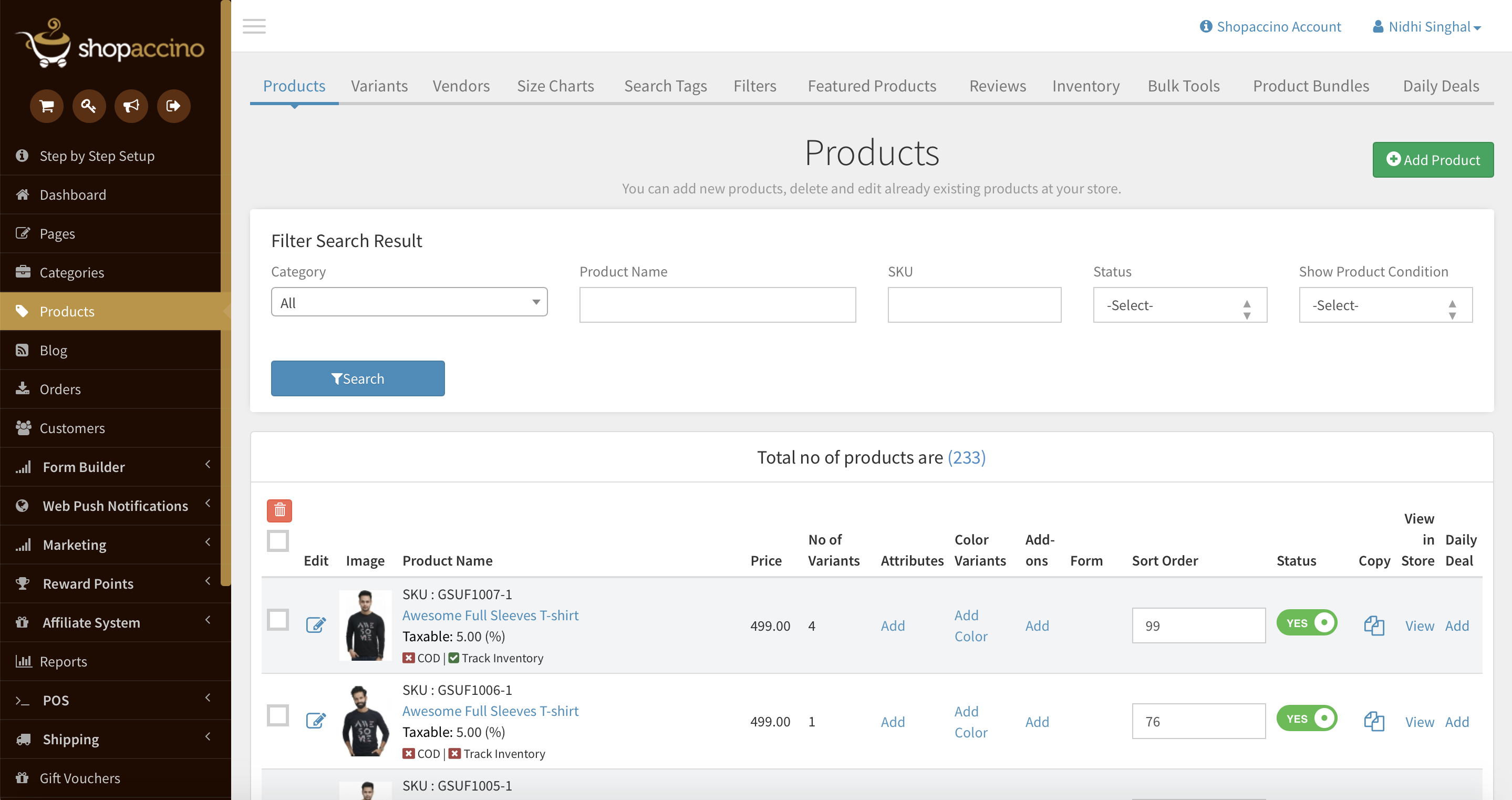Click copy icon for GSUF1006-1 product
Image resolution: width=1512 pixels, height=800 pixels.
(x=1373, y=721)
